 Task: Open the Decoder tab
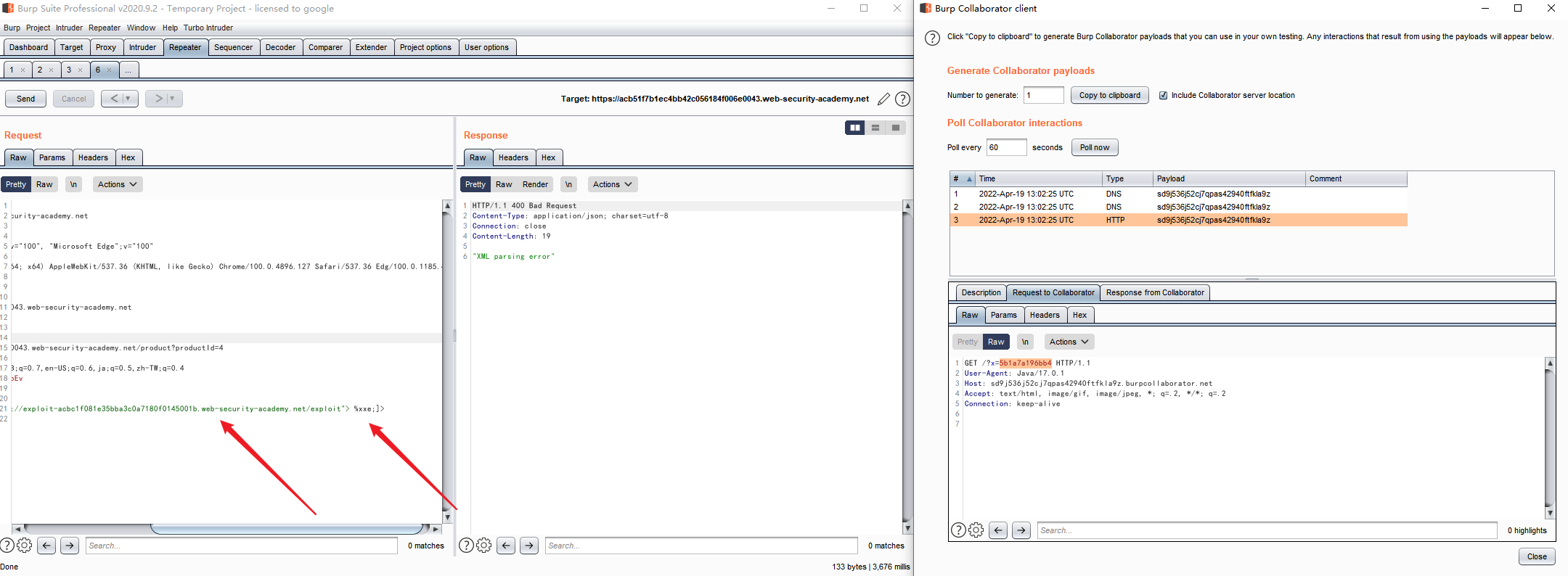(x=280, y=47)
